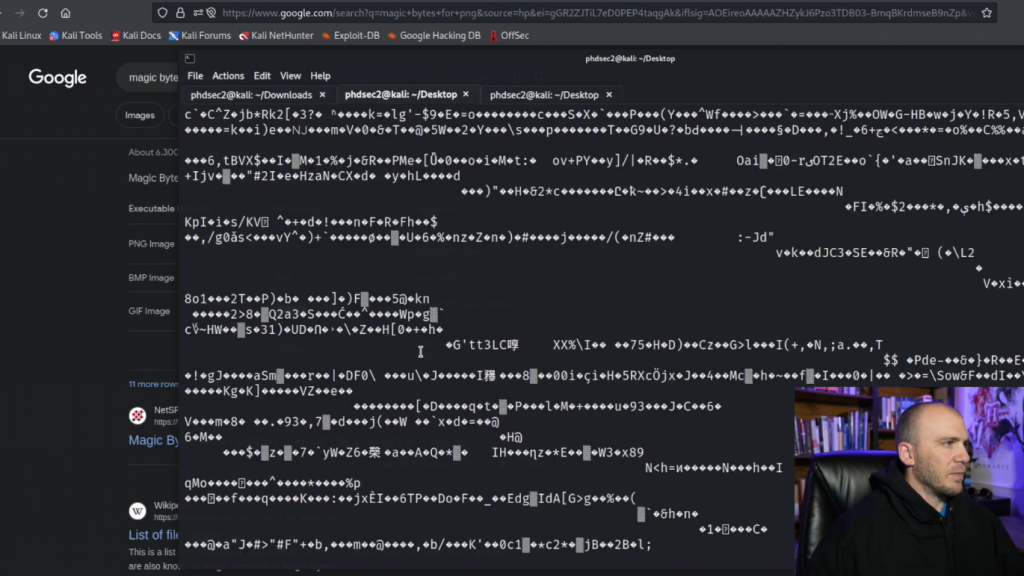
Task: Open the 'Magic By...' NetSPI search result
Action: pos(153,440)
